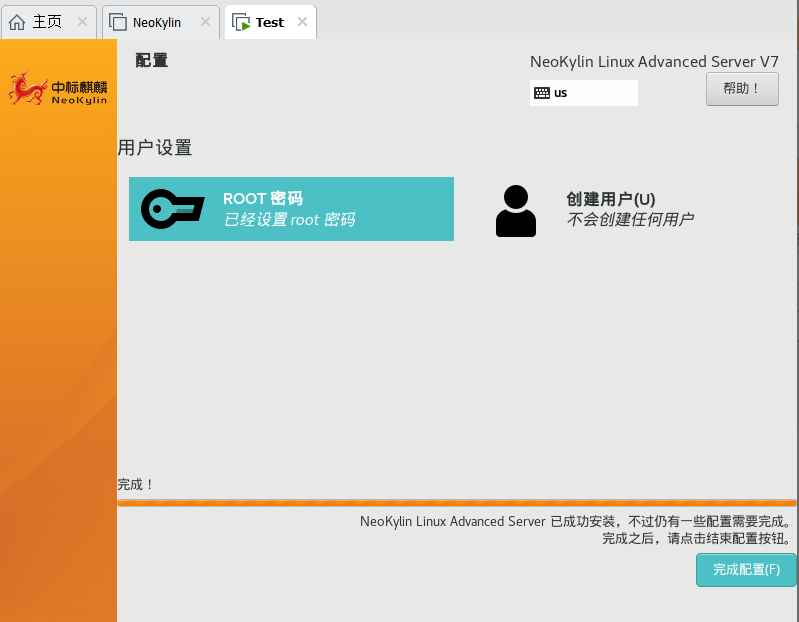Click the person silhouette user icon
Screen dimensions: 799x622
point(516,211)
